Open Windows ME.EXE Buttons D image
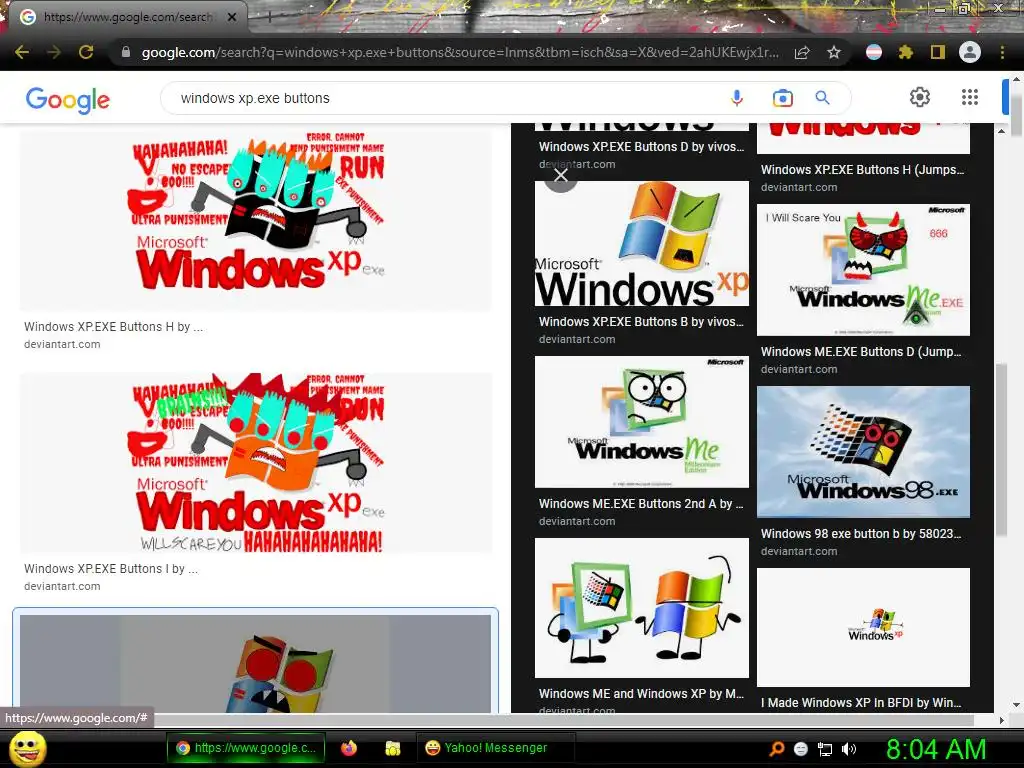1024x768 pixels. pyautogui.click(x=863, y=270)
